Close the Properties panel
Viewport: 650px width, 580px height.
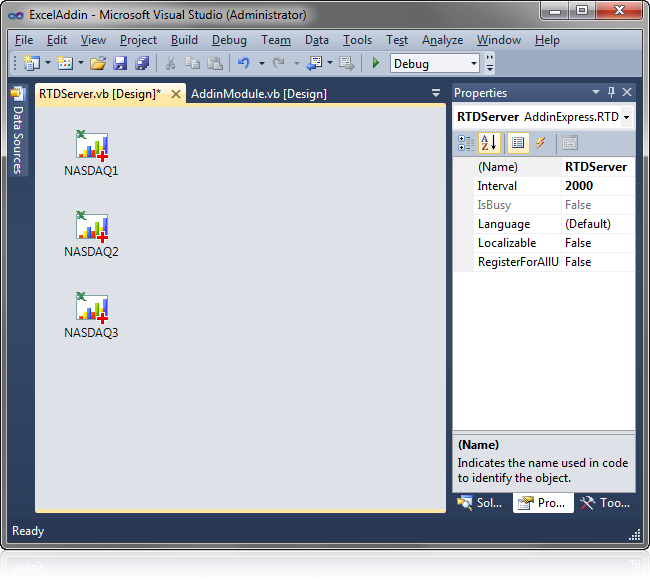click(x=627, y=92)
